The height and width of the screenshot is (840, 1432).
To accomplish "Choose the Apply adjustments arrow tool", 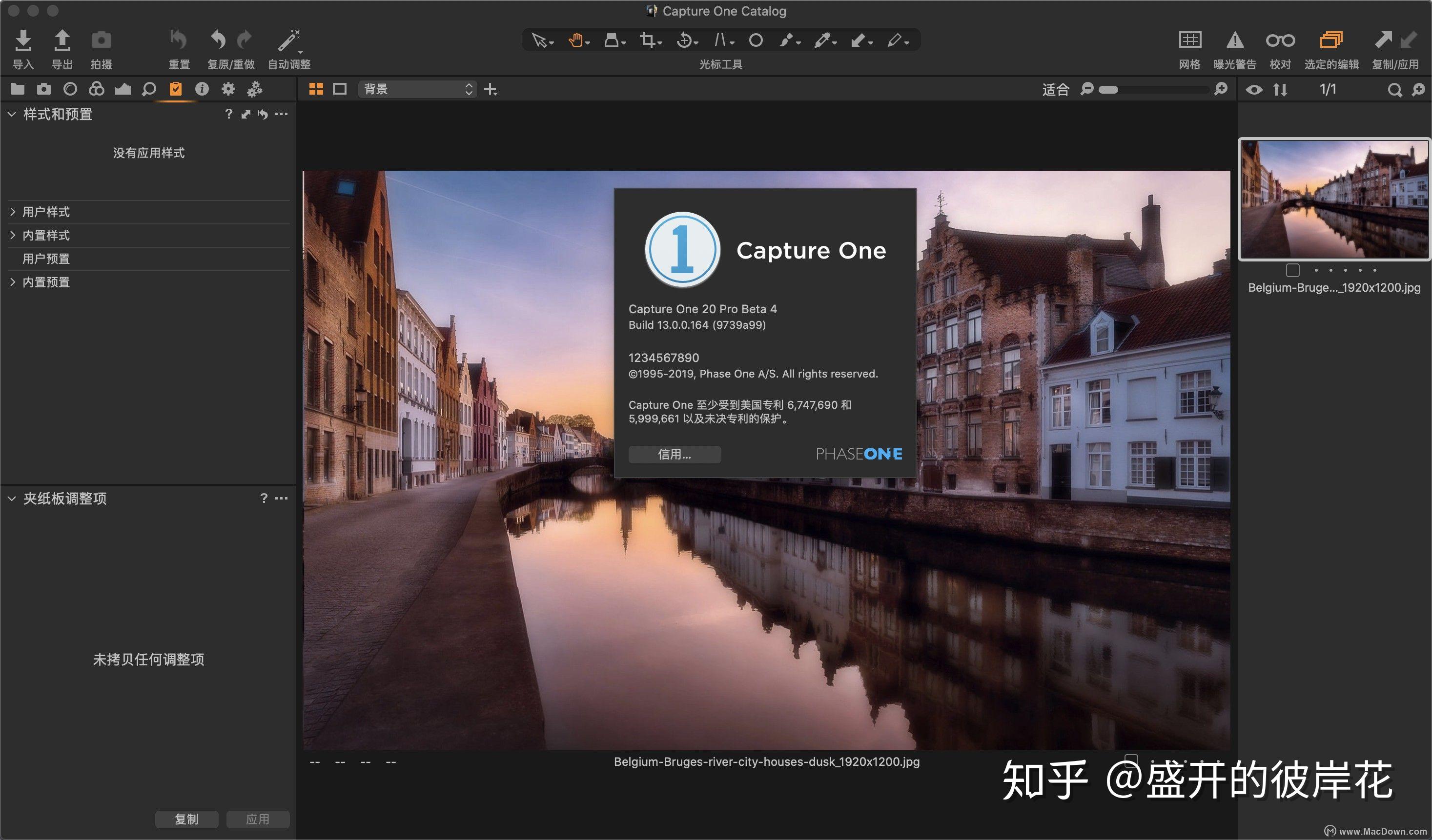I will pos(859,40).
